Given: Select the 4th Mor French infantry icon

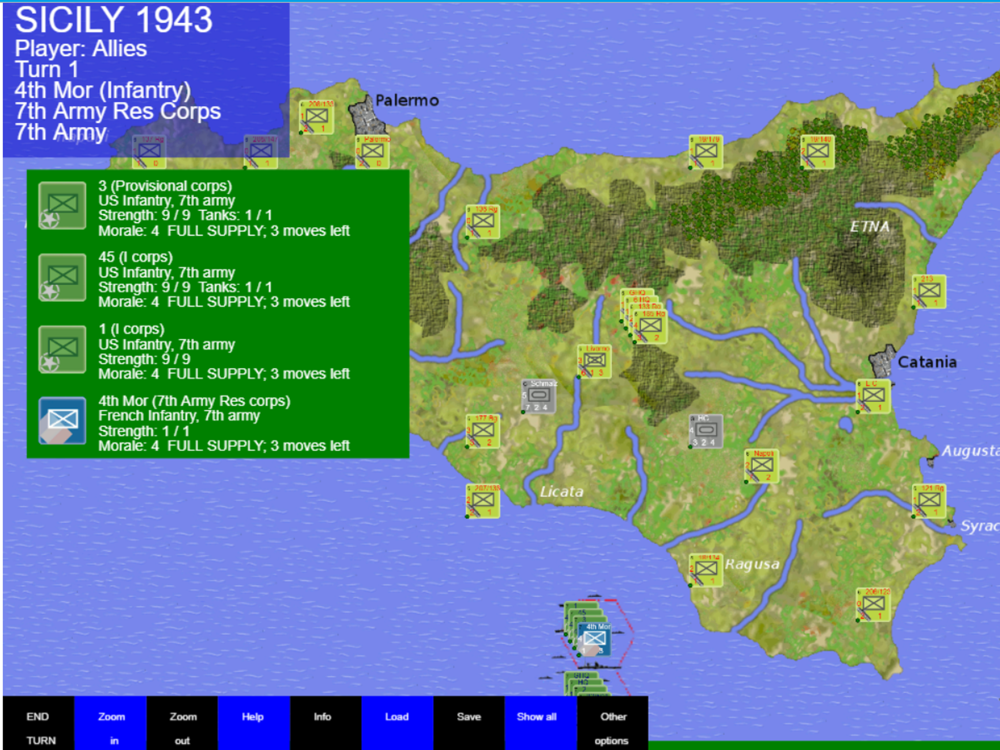Looking at the screenshot, I should [x=62, y=421].
